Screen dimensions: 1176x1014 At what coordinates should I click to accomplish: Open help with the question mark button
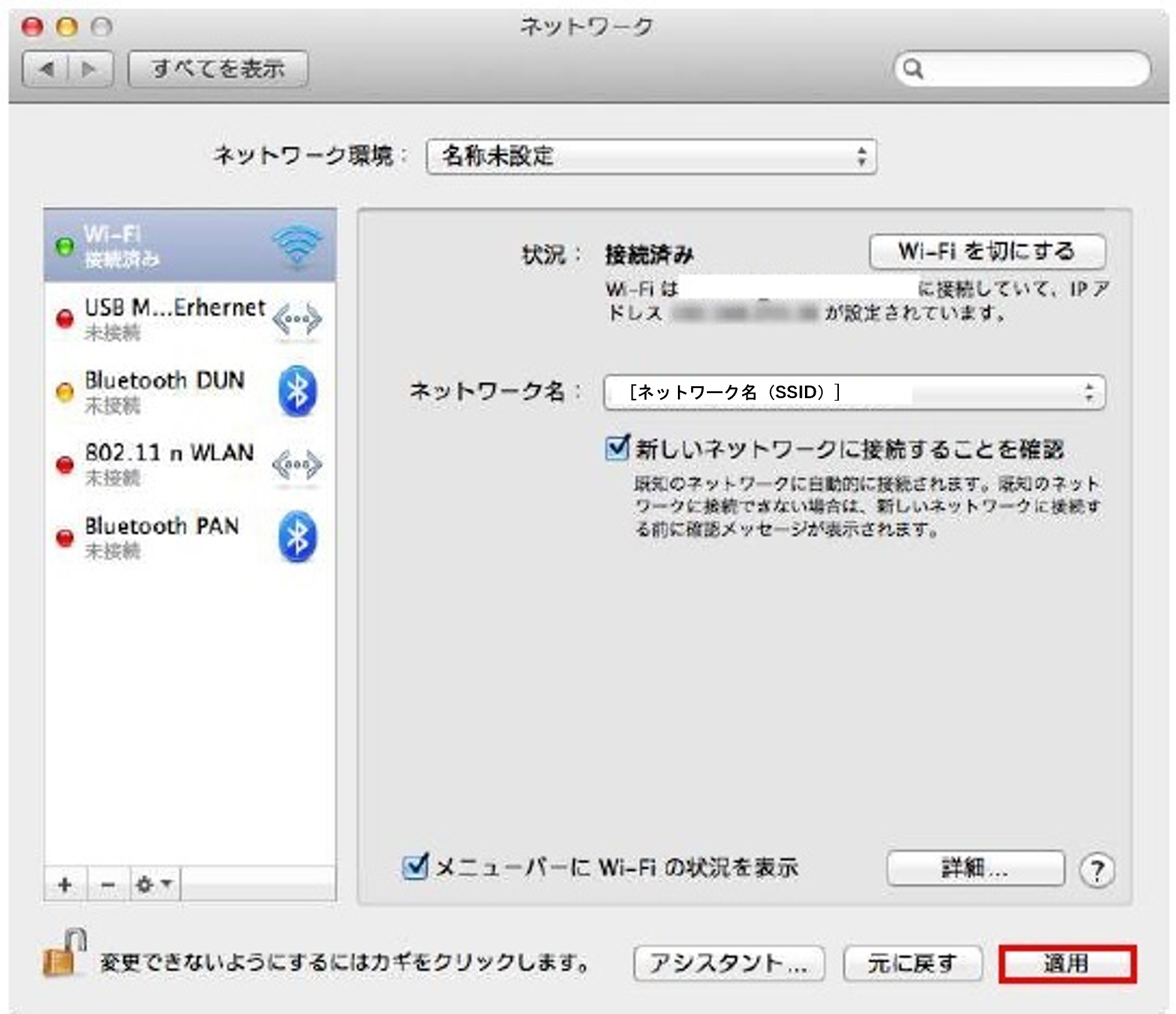1097,870
